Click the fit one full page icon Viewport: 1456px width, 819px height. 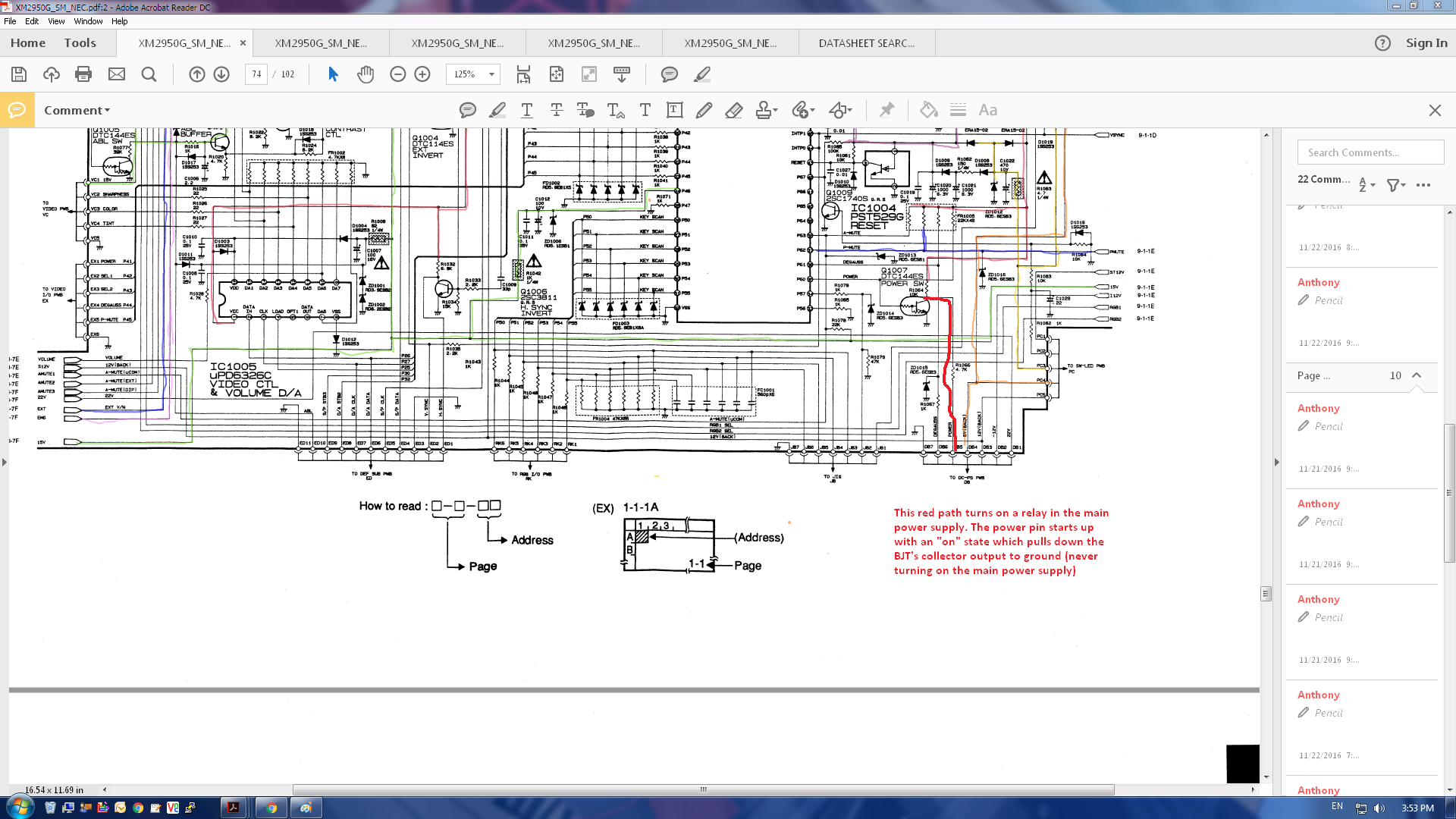click(x=557, y=74)
